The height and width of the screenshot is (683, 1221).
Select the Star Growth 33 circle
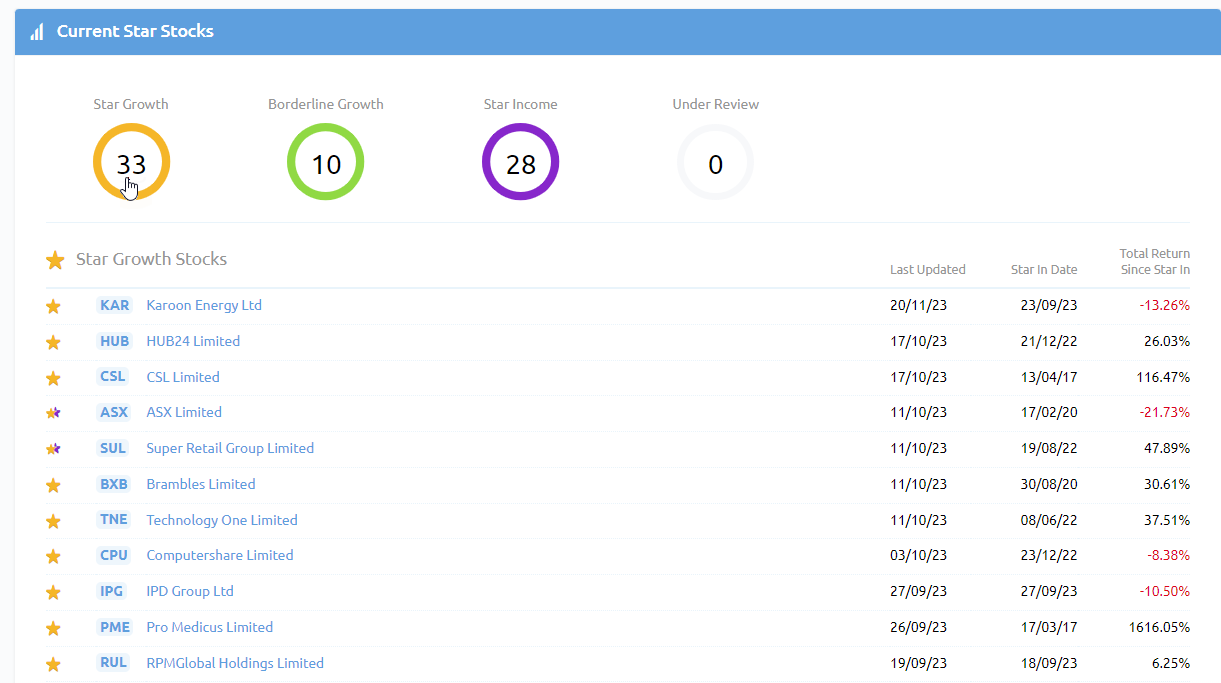[x=131, y=163]
